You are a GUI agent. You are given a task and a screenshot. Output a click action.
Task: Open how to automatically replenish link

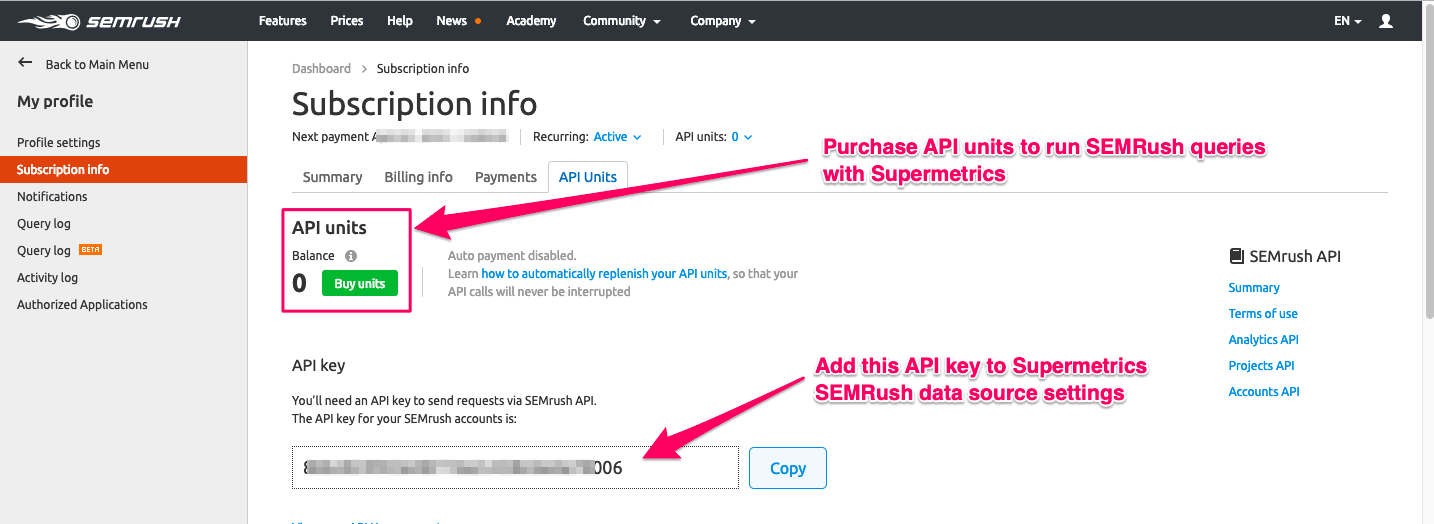pyautogui.click(x=604, y=273)
